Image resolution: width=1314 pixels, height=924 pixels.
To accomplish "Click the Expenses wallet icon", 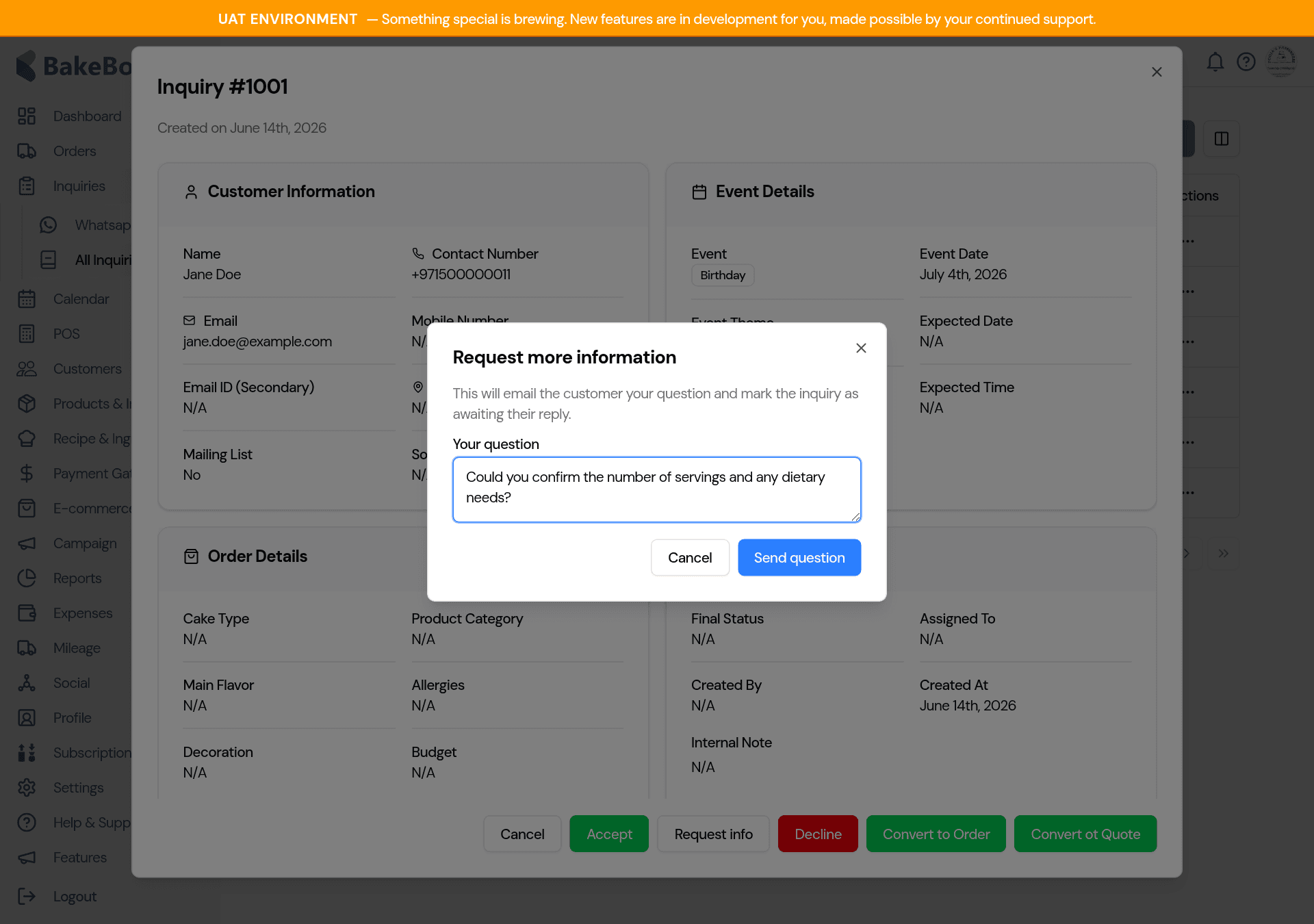I will point(27,613).
